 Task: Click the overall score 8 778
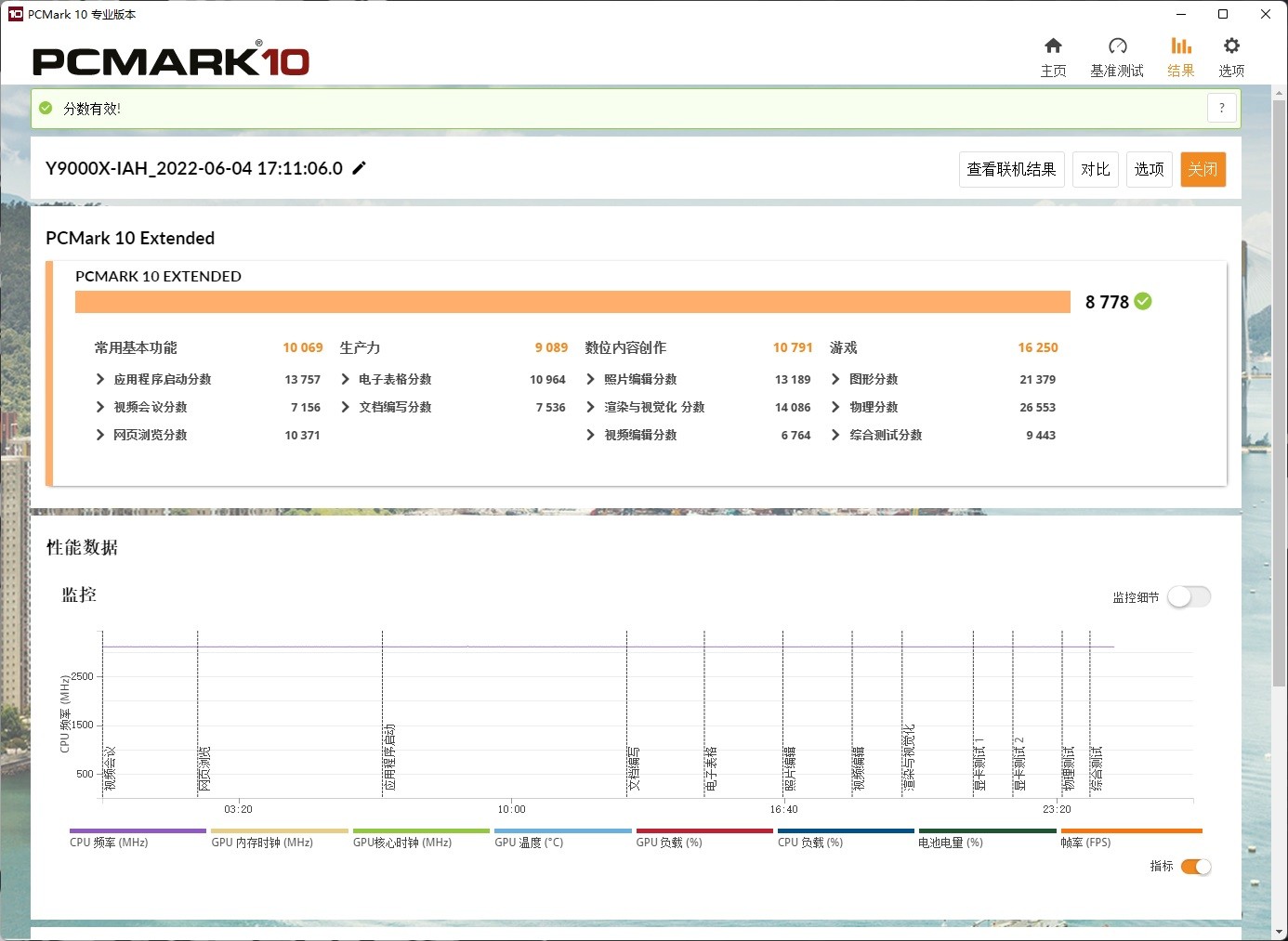1107,302
